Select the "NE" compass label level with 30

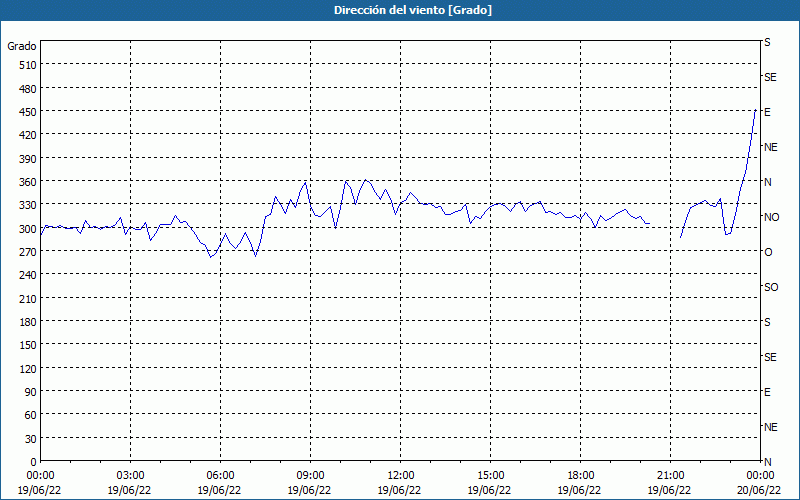[x=770, y=427]
